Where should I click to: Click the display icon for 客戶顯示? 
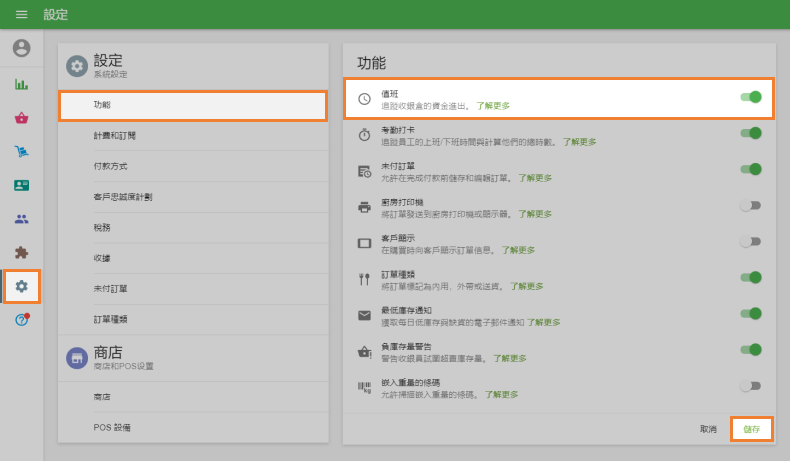coord(364,243)
